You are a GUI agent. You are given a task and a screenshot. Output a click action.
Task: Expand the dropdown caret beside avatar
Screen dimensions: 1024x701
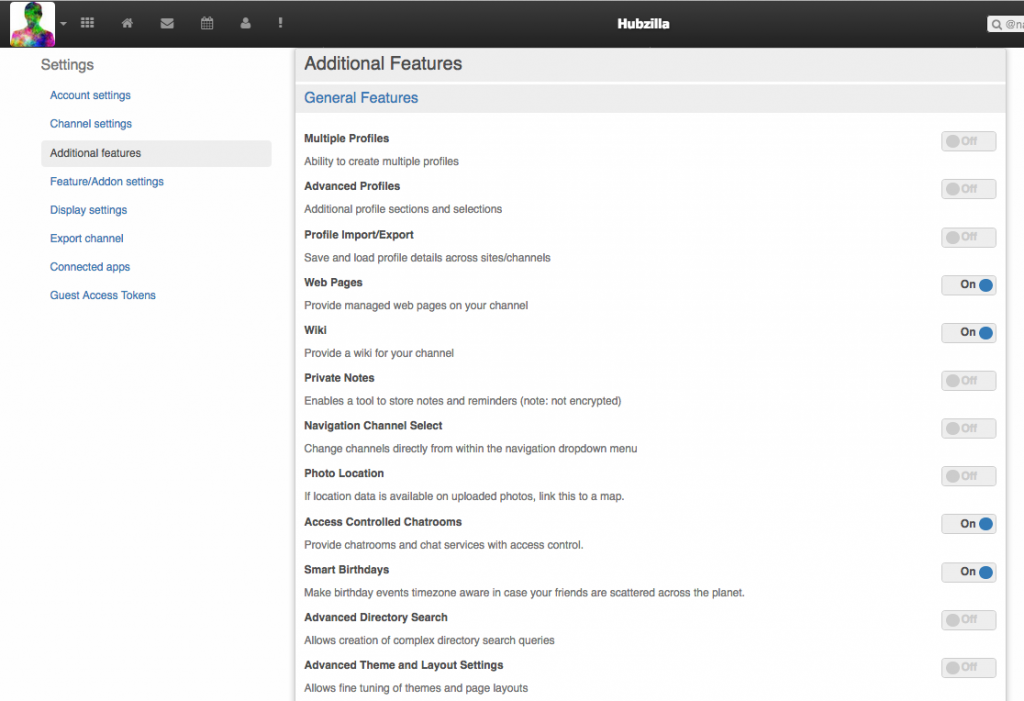coord(63,24)
